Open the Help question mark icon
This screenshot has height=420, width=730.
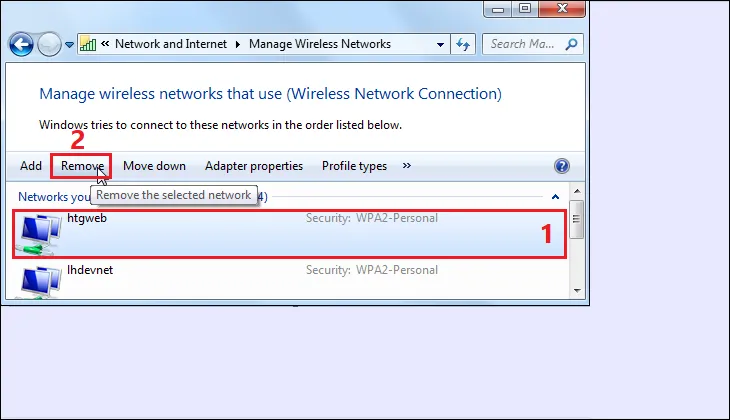(562, 166)
